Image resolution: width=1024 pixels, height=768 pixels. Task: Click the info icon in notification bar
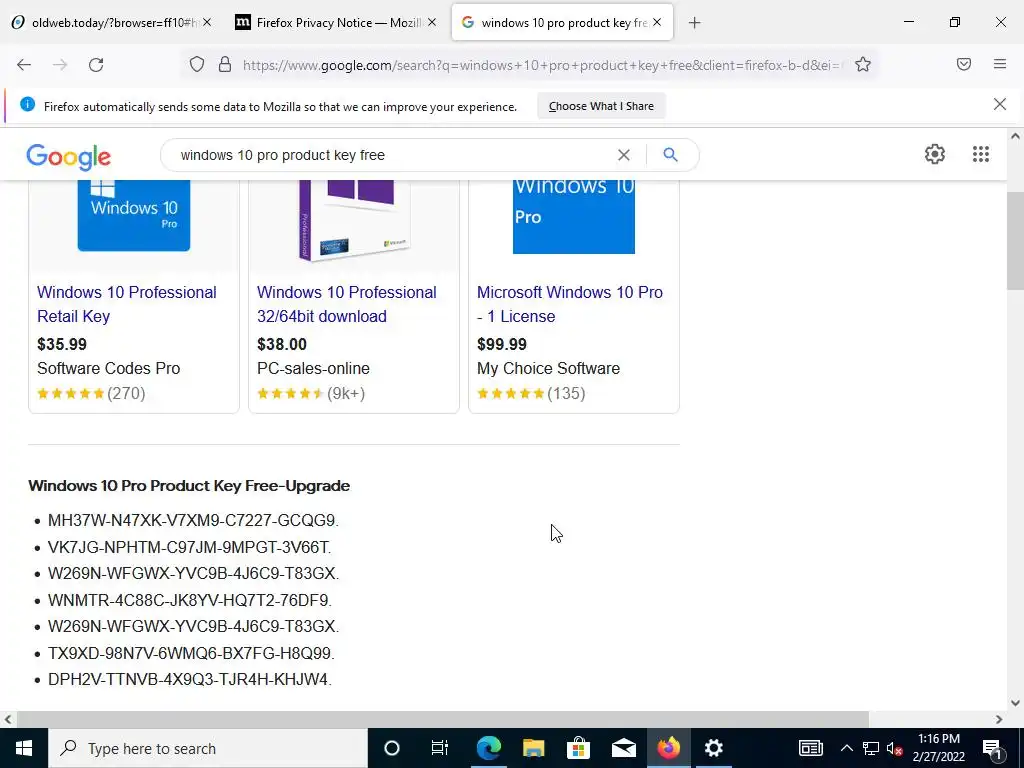click(27, 104)
